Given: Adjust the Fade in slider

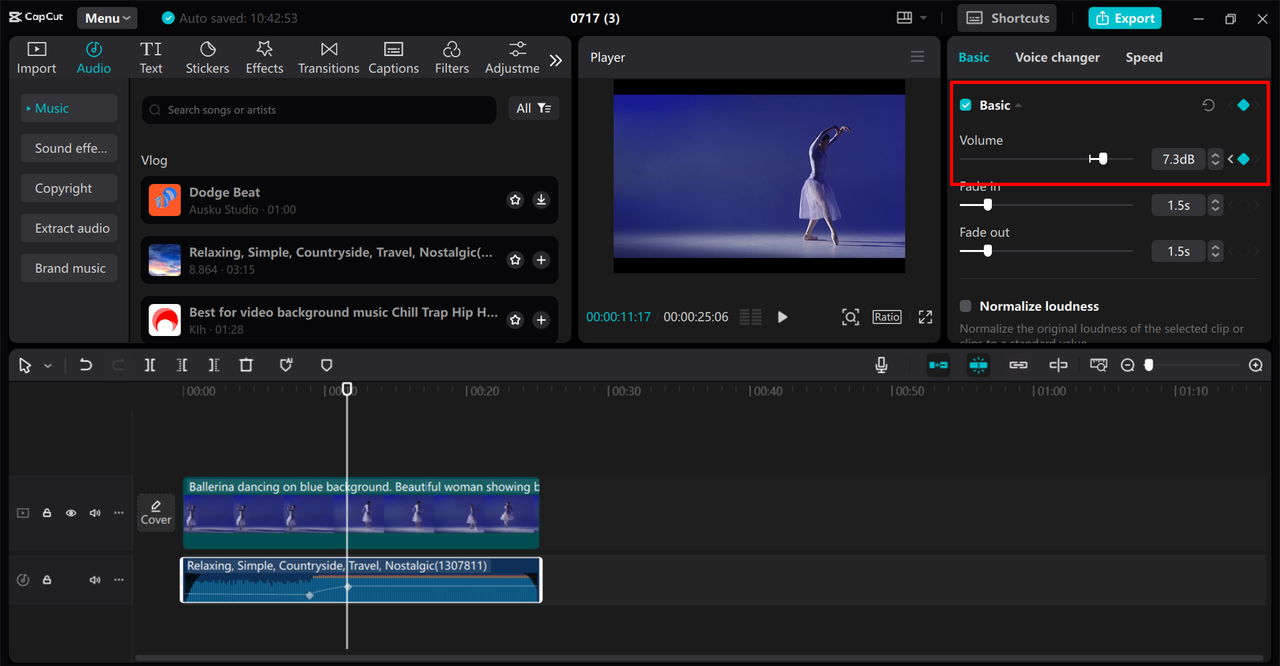Looking at the screenshot, I should click(x=987, y=205).
